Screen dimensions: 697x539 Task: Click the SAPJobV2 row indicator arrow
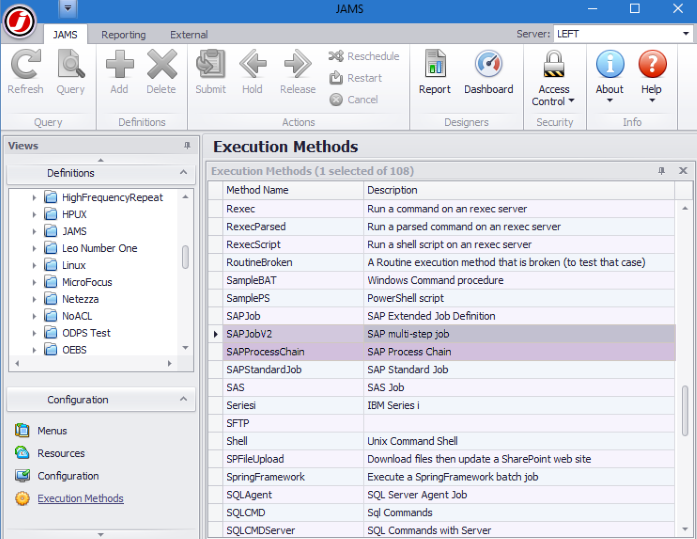tap(216, 334)
